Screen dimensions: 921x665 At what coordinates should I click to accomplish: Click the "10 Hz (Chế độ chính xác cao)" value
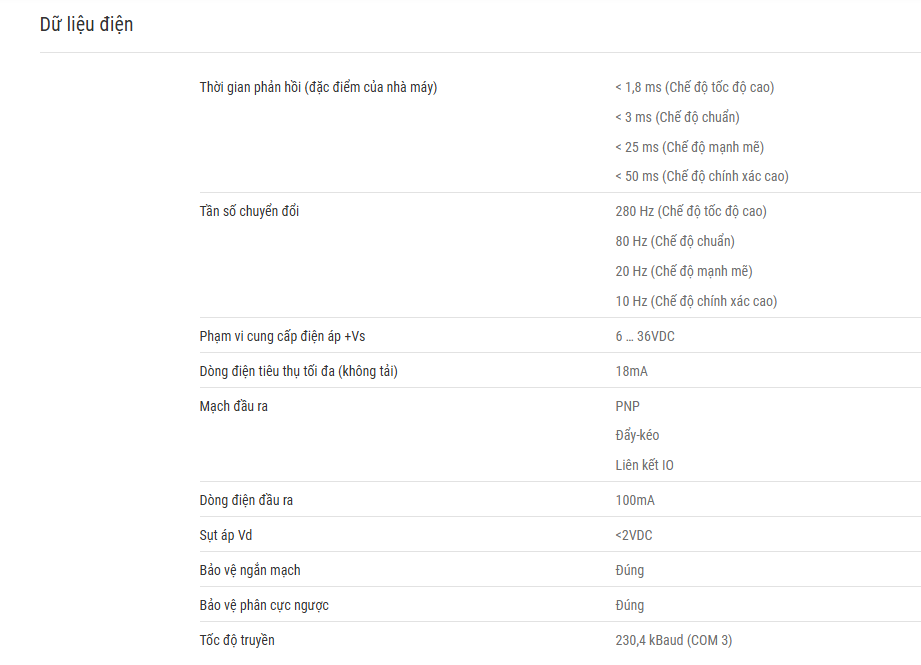click(x=696, y=301)
